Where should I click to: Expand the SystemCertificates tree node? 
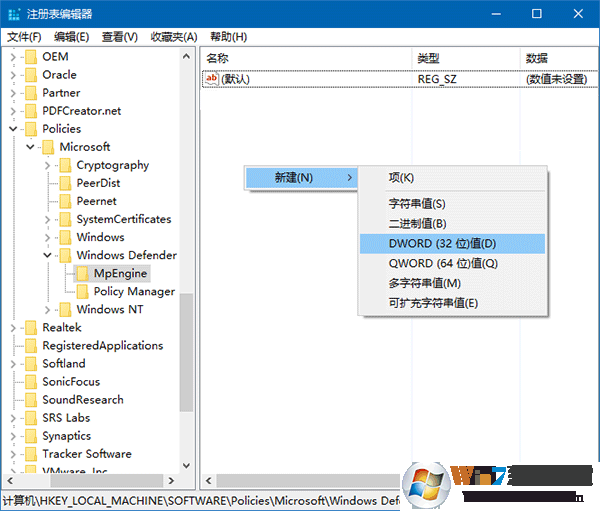pos(47,219)
